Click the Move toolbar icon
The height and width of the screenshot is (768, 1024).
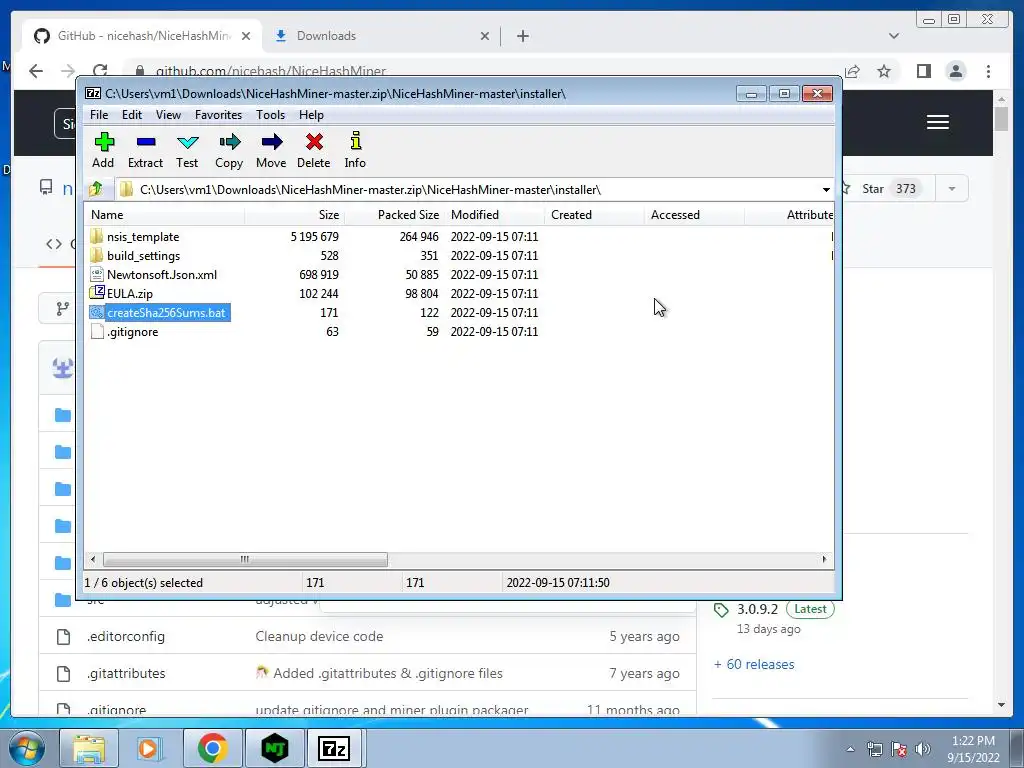(x=271, y=150)
